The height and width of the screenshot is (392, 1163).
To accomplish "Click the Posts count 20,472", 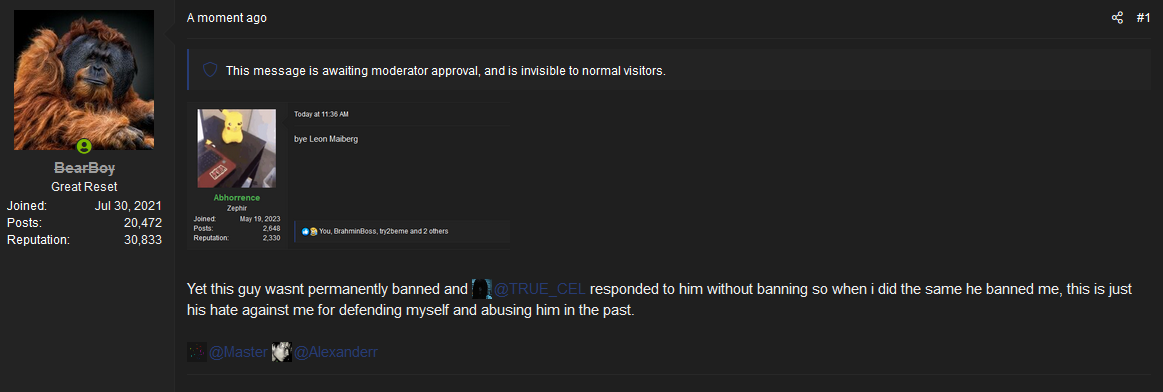I will pyautogui.click(x=143, y=222).
